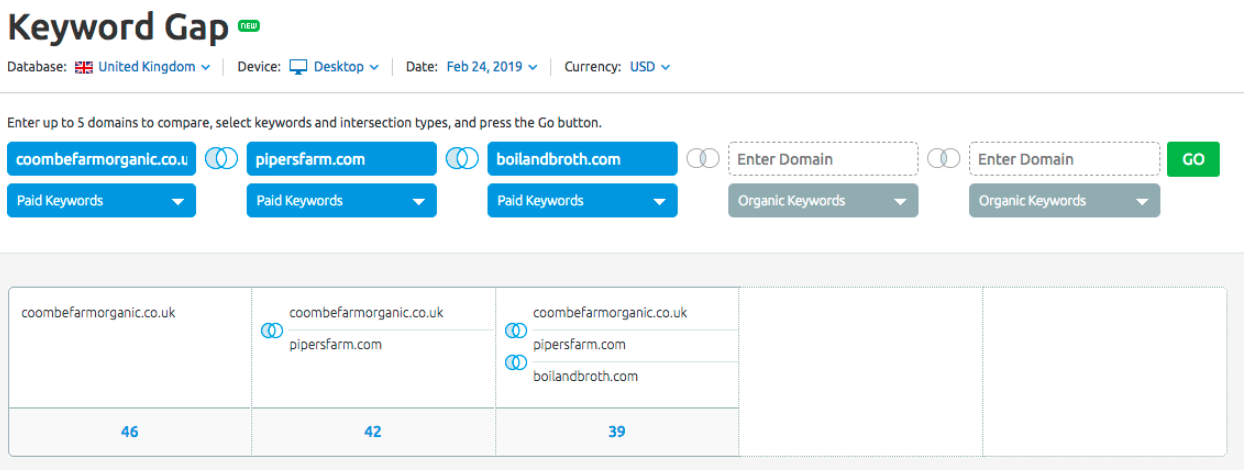Toggle intersection icon between the two empty domain fields
The height and width of the screenshot is (473, 1248).
pyautogui.click(x=944, y=159)
